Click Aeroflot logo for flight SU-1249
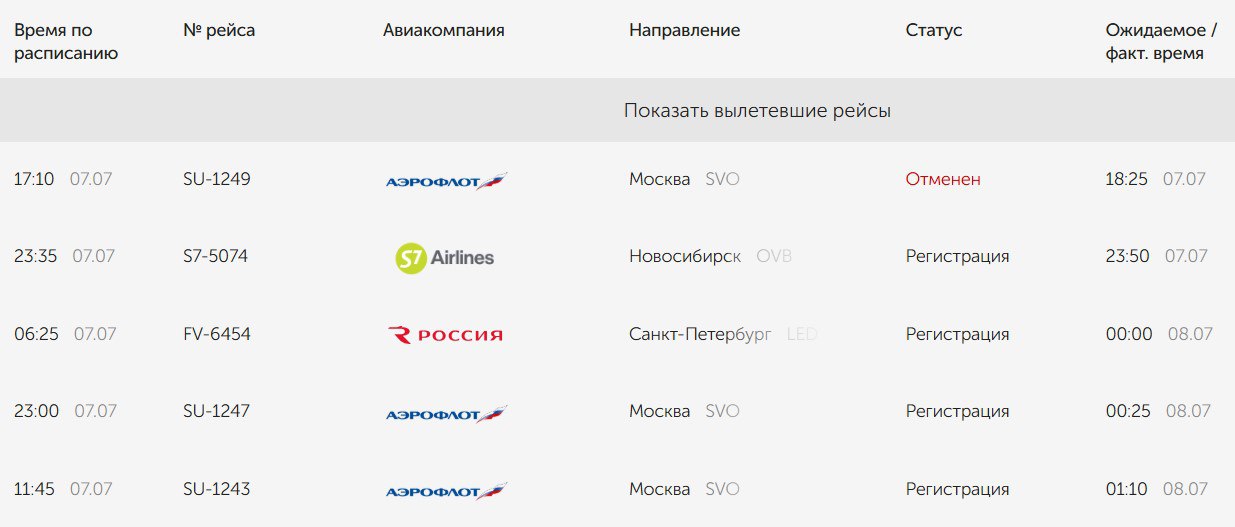 coord(446,181)
